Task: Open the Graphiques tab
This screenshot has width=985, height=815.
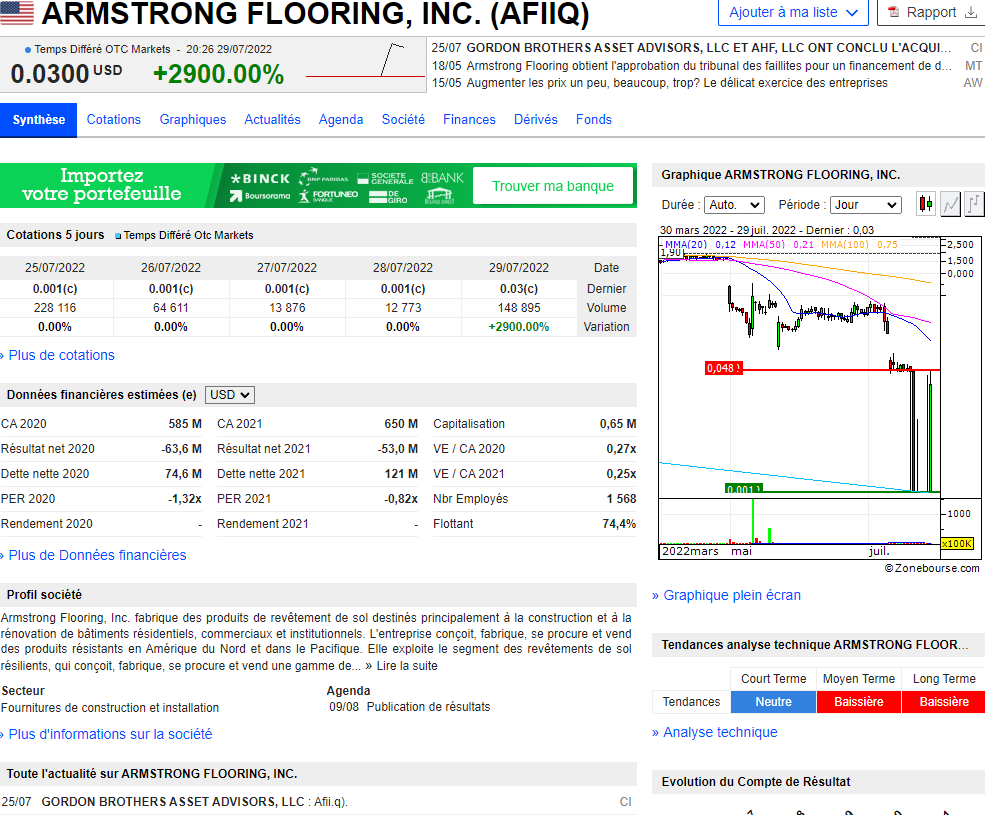Action: [193, 119]
